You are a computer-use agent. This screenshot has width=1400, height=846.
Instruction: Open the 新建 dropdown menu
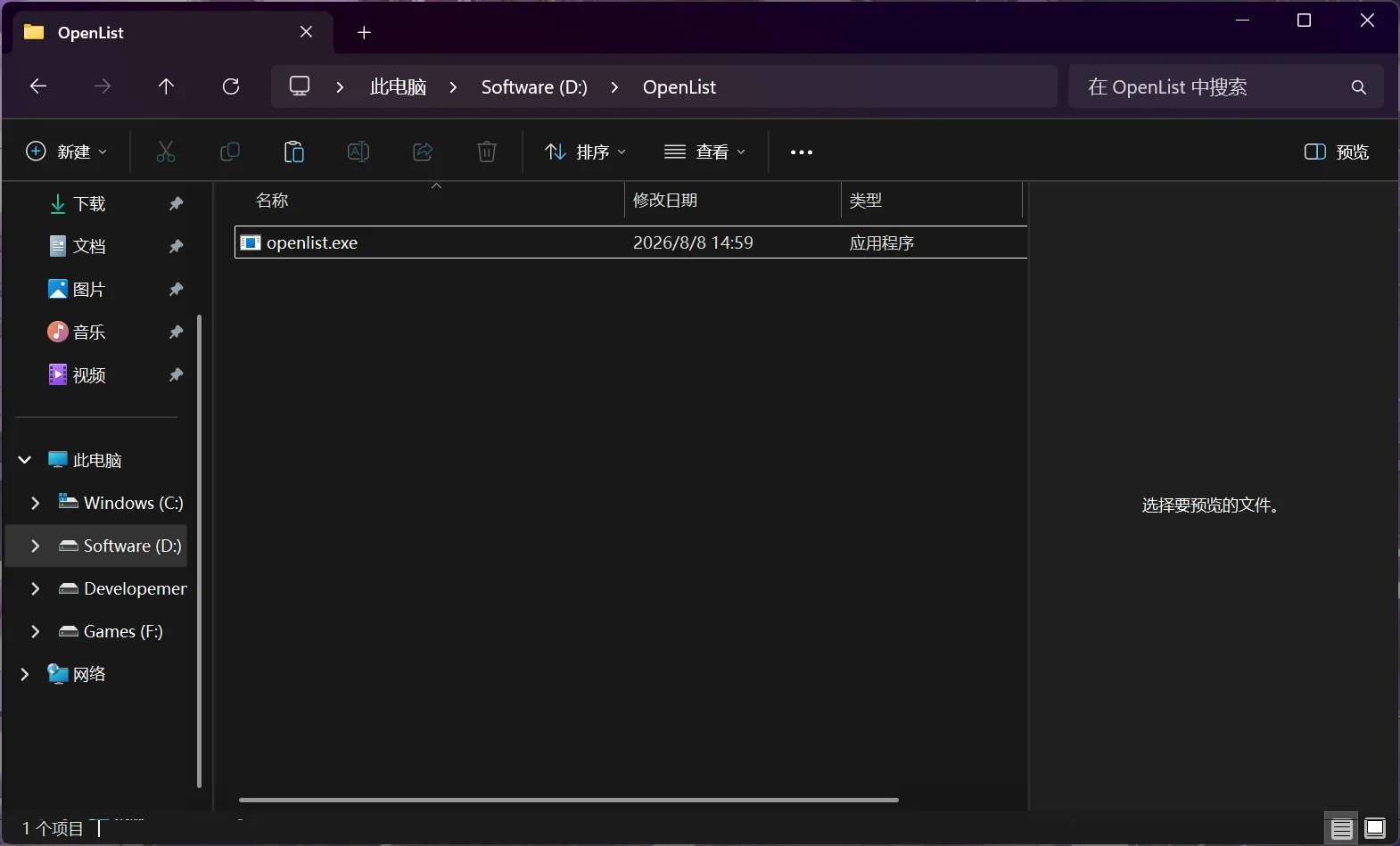[67, 152]
